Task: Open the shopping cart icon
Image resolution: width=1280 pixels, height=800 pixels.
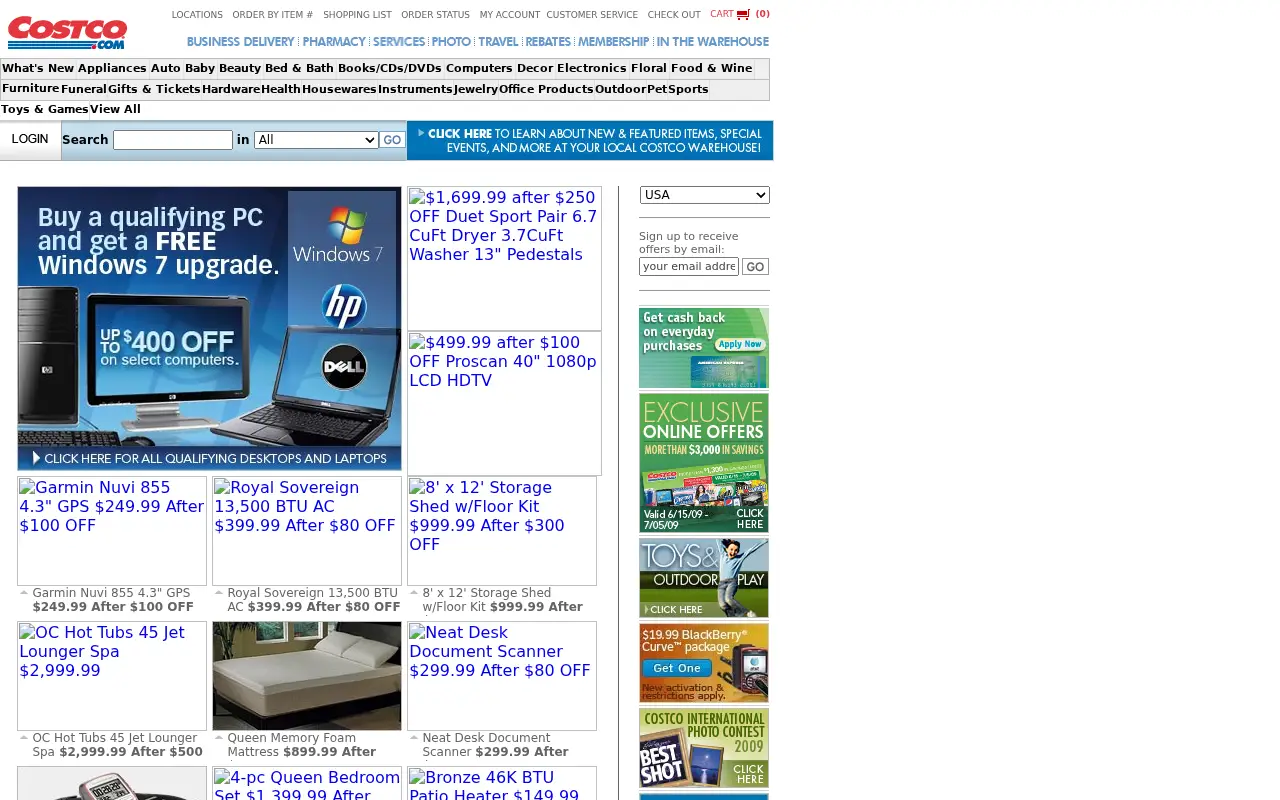Action: [x=743, y=14]
